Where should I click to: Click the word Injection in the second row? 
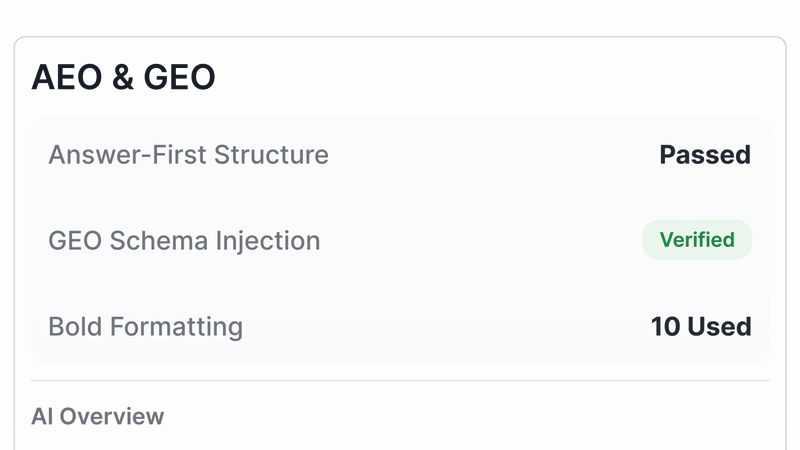271,241
